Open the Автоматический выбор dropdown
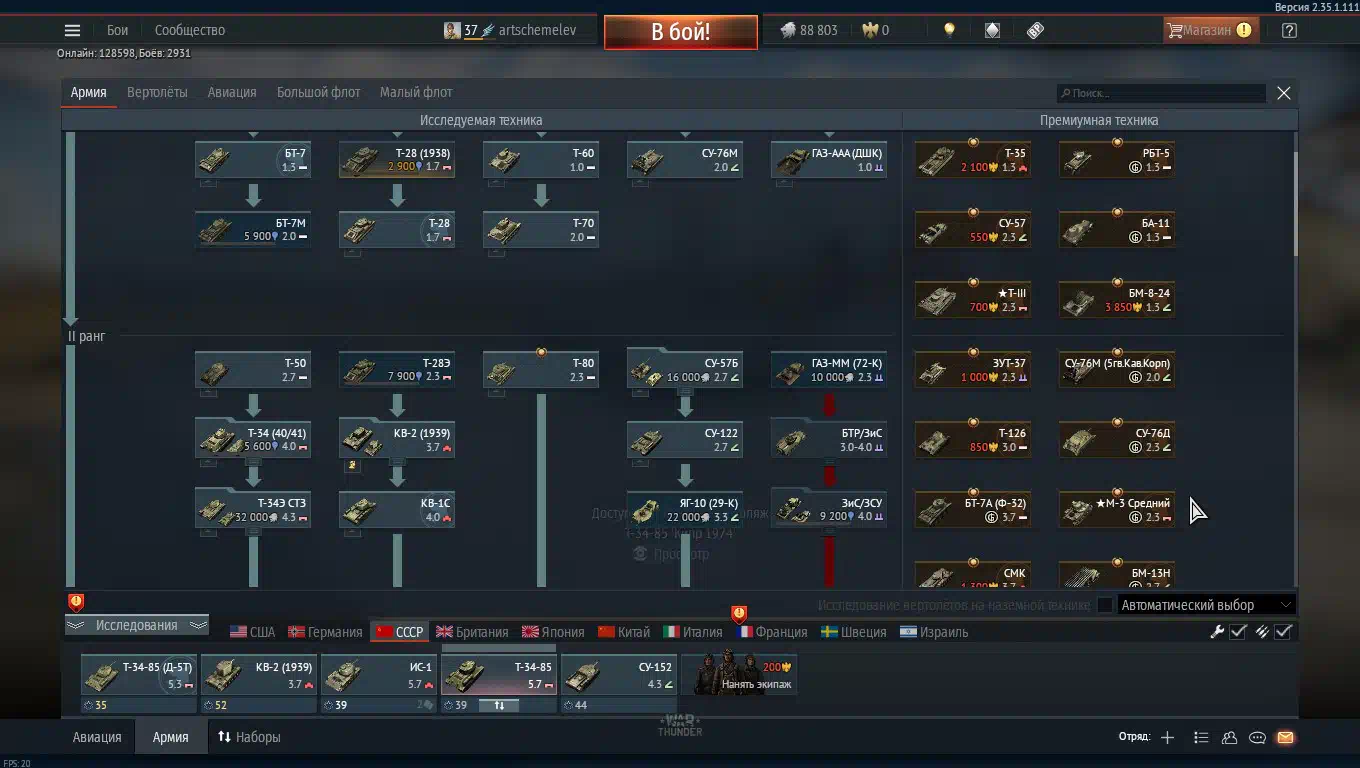The image size is (1360, 768). click(x=1206, y=605)
